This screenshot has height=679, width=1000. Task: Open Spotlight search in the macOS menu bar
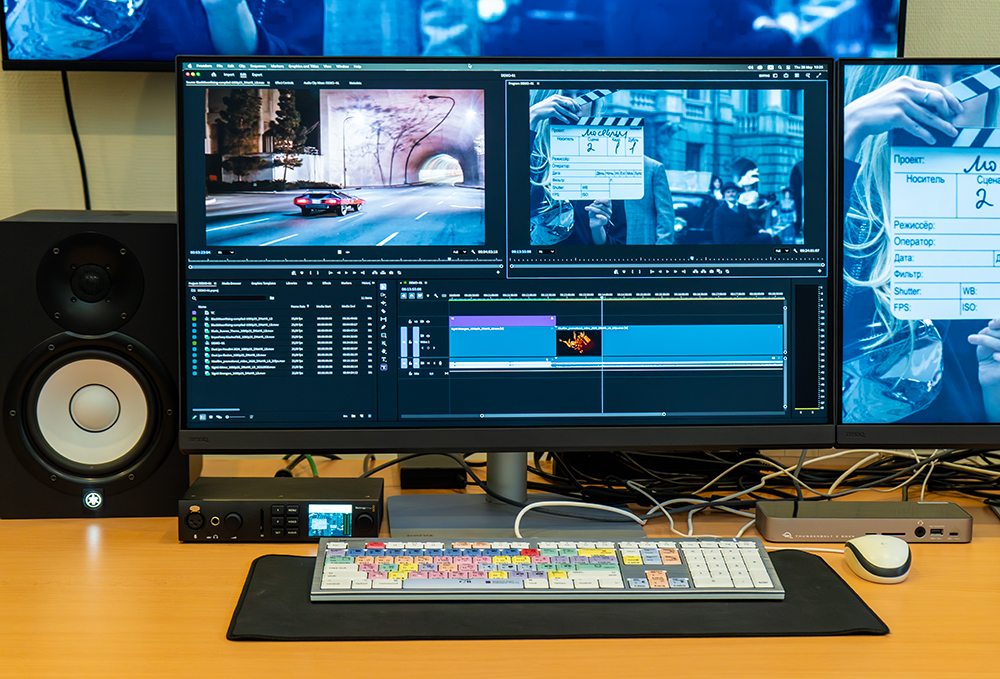pos(779,67)
